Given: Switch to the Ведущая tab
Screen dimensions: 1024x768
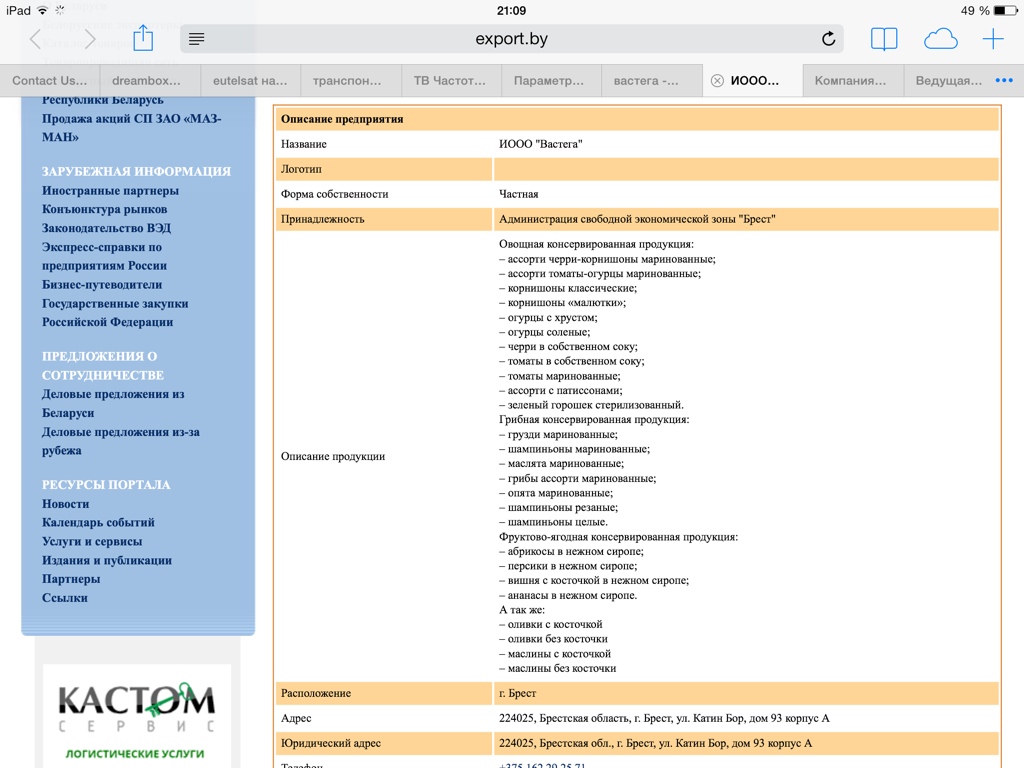Looking at the screenshot, I should point(948,81).
